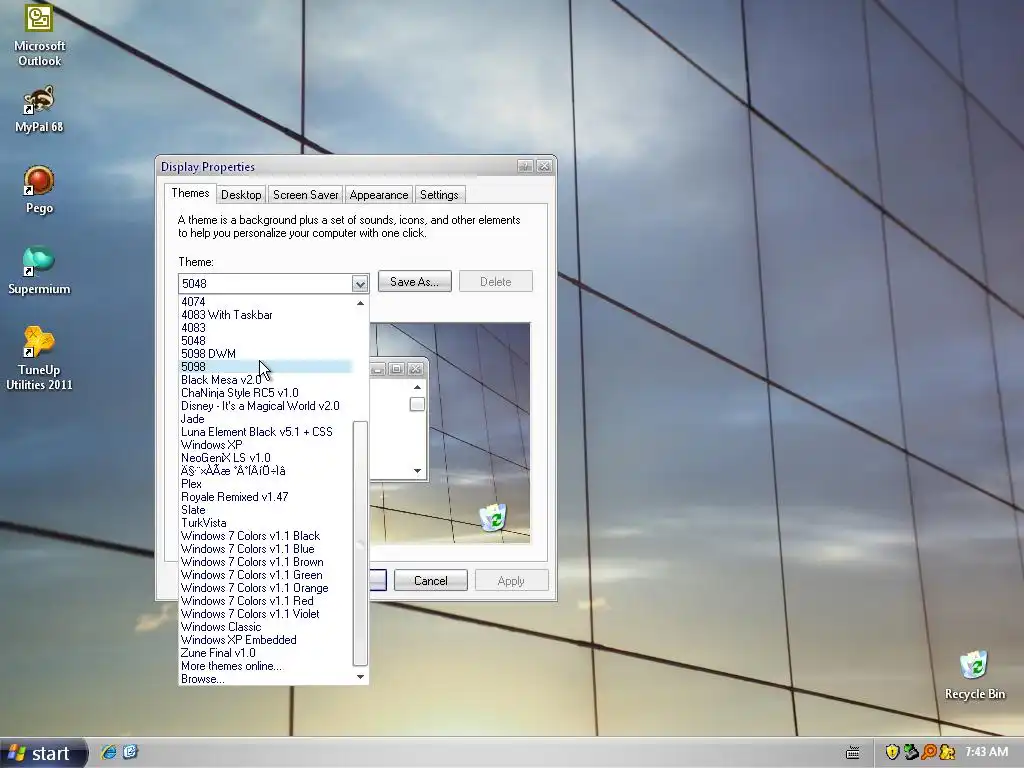Choose Windows 7 Colors v1.1 Brown
This screenshot has height=768, width=1024.
click(x=266, y=562)
